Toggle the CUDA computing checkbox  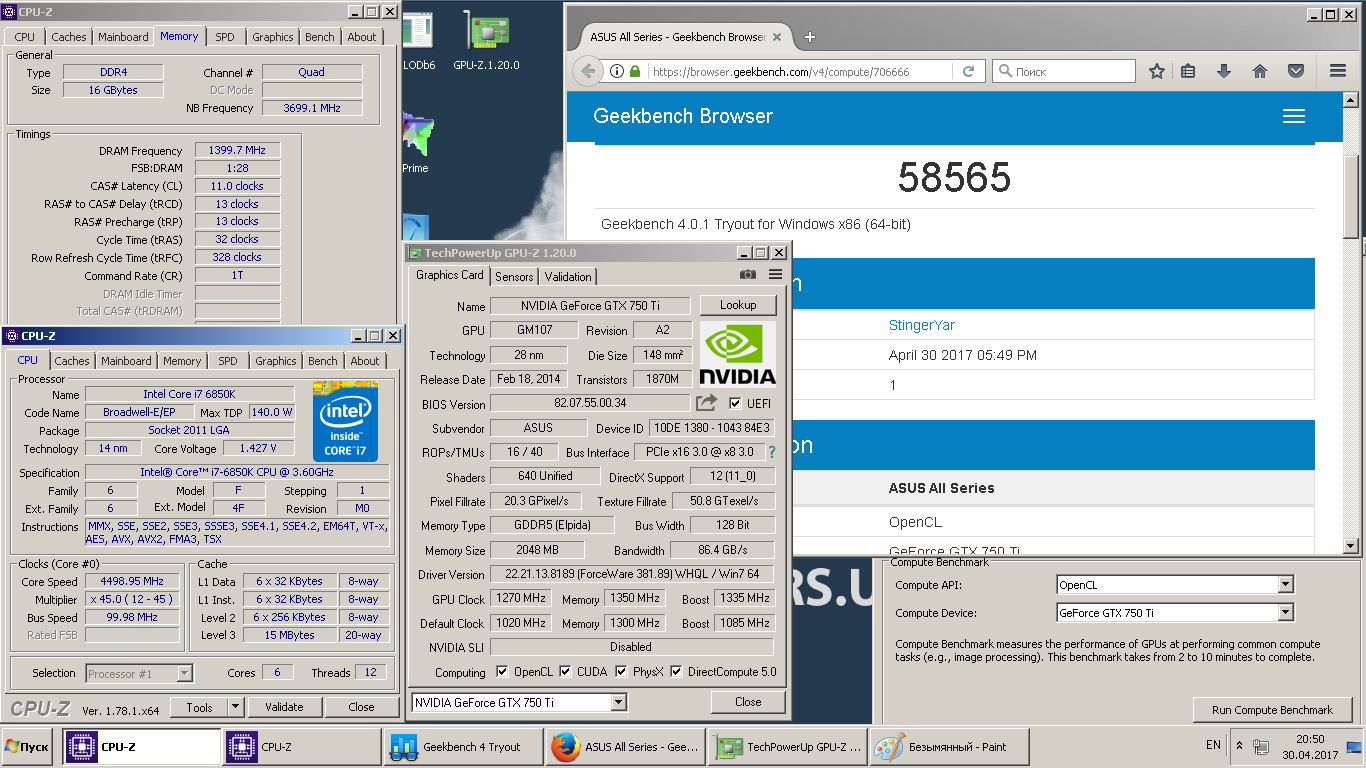(566, 672)
